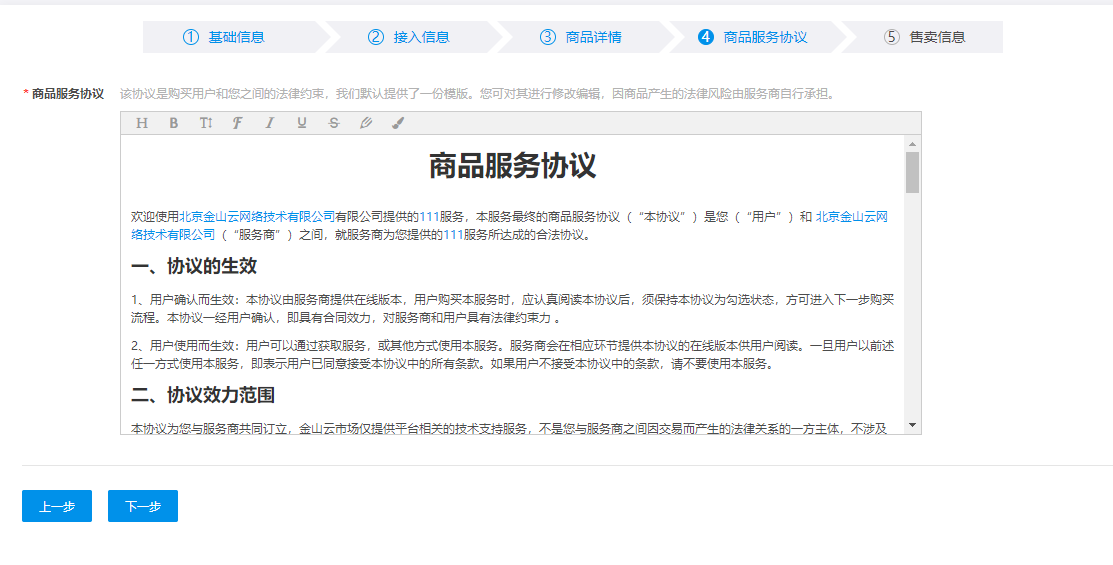Apply strikethrough formatting
1113x565 pixels.
[334, 123]
